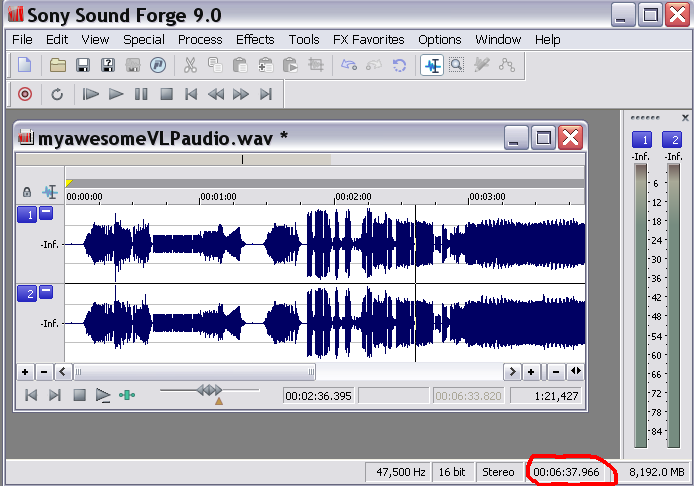Undo the last action with Undo icon
694x486 pixels.
349,66
